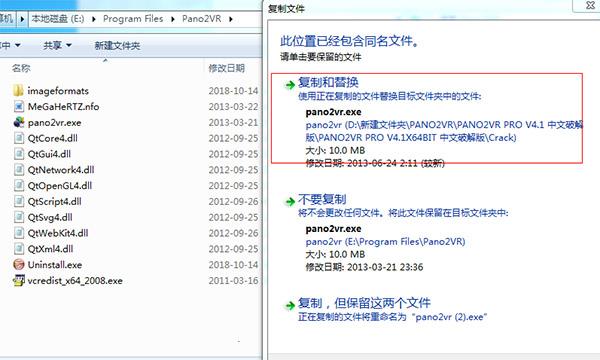The image size is (600, 360).
Task: Select file name vcredist_x64_2008.exe
Action: [75, 280]
